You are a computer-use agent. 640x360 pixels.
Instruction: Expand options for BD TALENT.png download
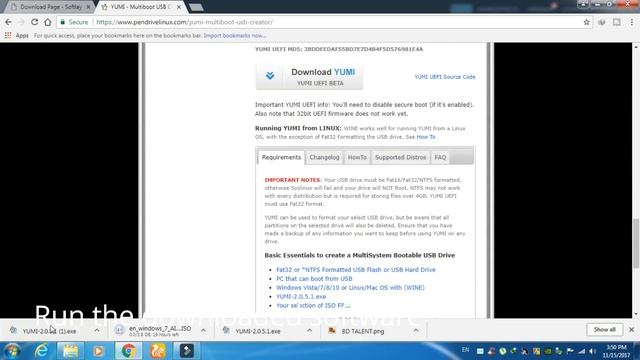tap(416, 331)
